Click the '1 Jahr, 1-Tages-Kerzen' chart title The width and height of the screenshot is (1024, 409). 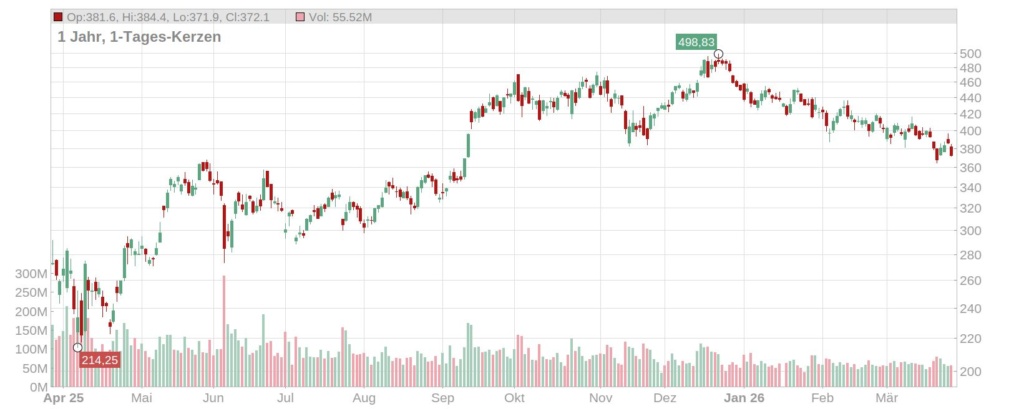pyautogui.click(x=139, y=37)
